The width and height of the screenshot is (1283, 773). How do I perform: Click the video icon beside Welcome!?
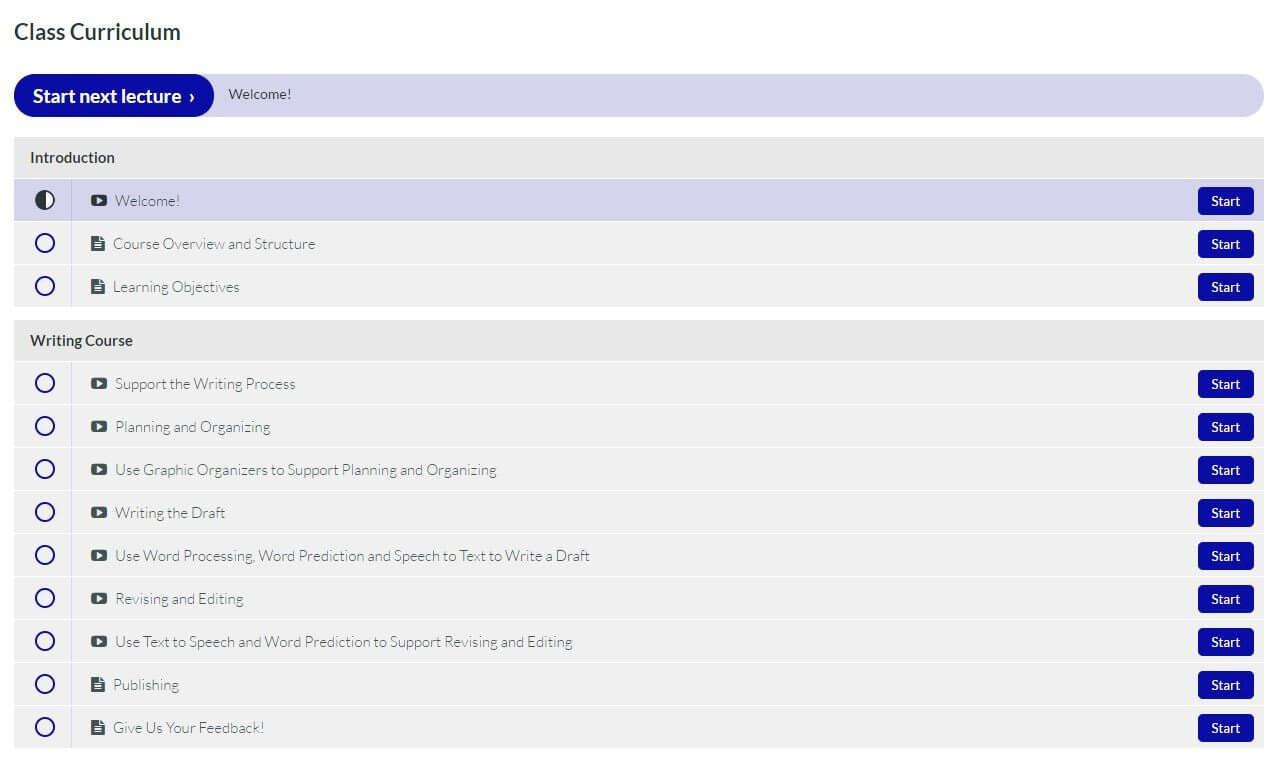point(98,200)
